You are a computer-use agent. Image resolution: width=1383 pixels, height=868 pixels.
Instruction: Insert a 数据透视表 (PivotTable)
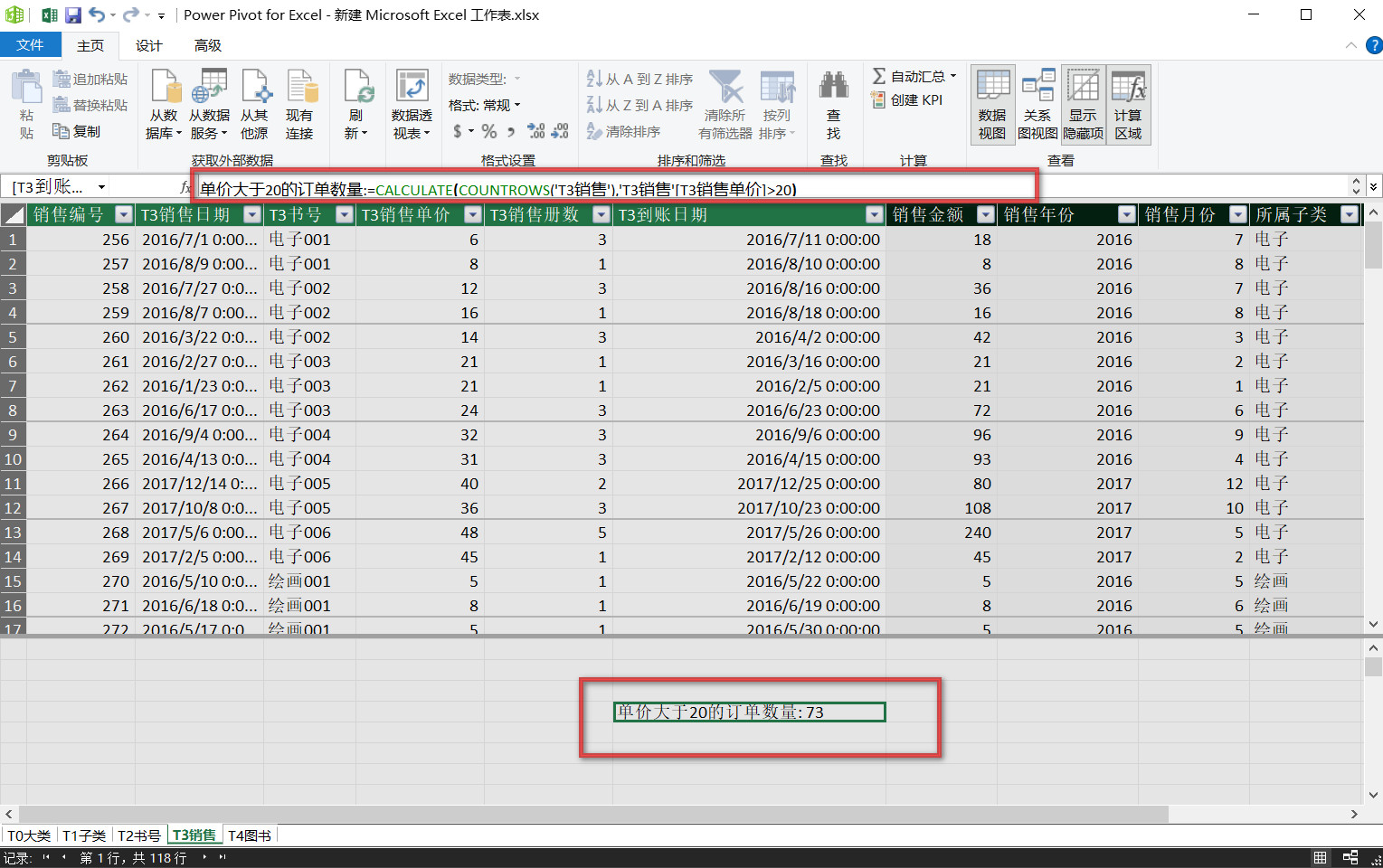[x=412, y=104]
